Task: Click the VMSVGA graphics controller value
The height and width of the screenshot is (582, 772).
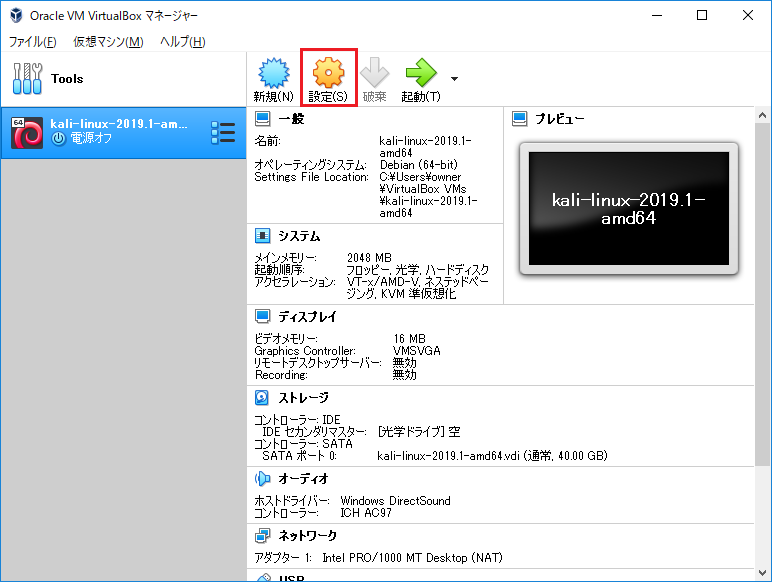Action: pyautogui.click(x=417, y=351)
